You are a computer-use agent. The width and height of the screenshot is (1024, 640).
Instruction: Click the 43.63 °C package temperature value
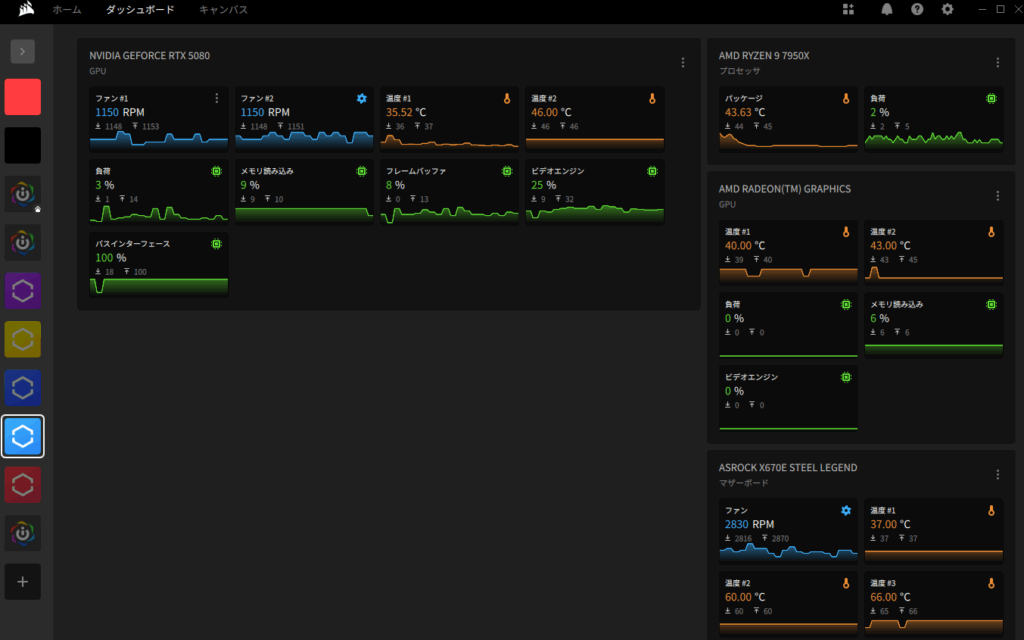tap(744, 112)
